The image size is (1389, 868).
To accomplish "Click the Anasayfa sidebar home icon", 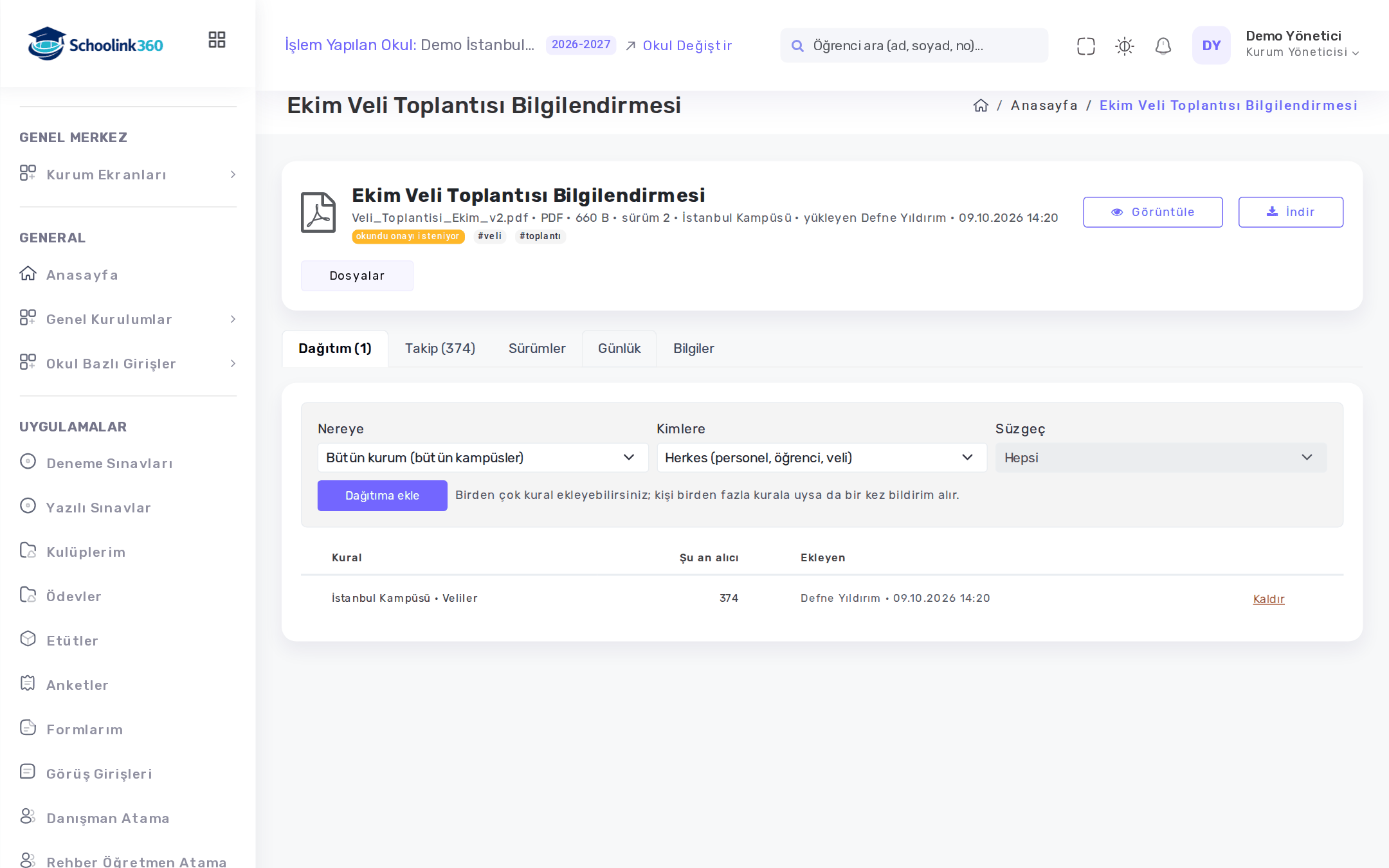I will 28,274.
